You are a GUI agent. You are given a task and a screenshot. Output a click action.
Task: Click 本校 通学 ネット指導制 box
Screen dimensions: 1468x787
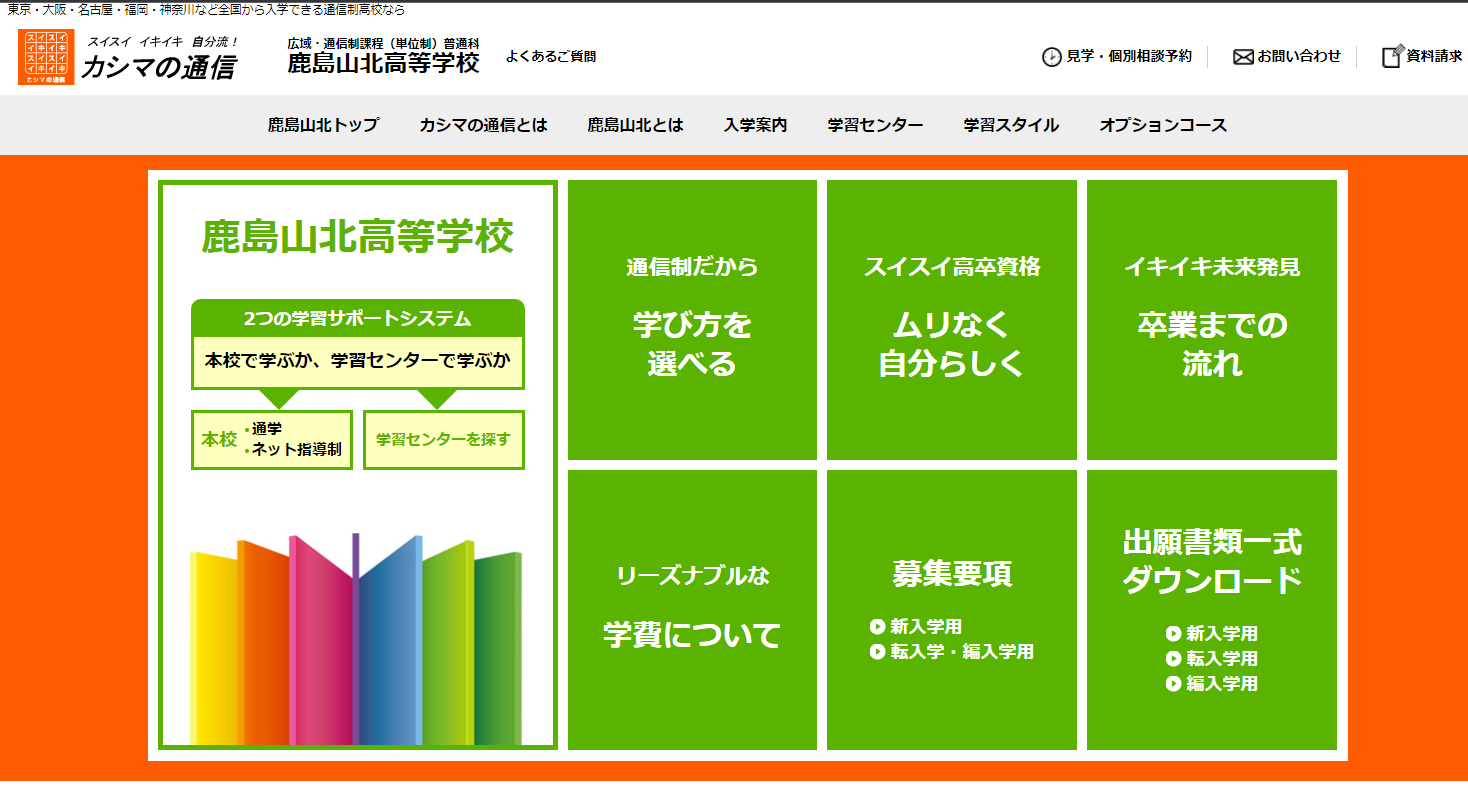(272, 440)
